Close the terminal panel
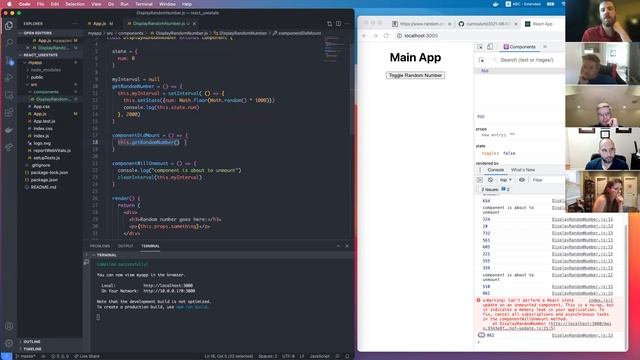The width and height of the screenshot is (640, 360). (347, 246)
